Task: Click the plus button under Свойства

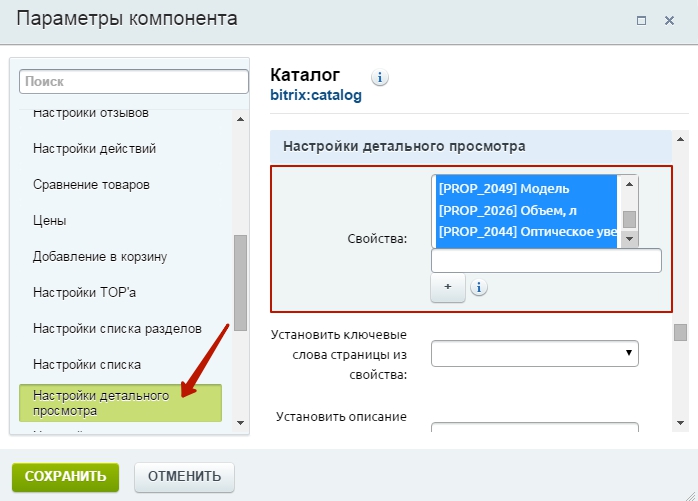Action: (x=448, y=287)
